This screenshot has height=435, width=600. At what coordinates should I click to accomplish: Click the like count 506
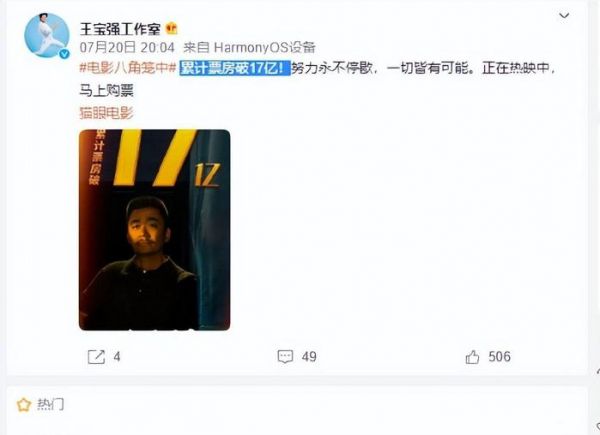499,357
